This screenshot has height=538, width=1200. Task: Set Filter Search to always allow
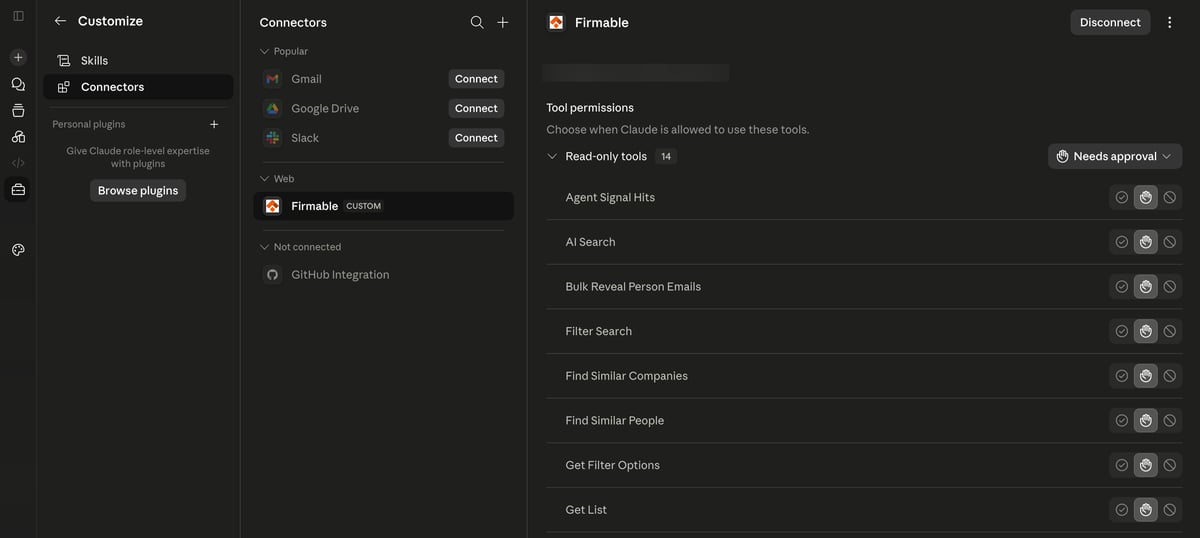1122,331
